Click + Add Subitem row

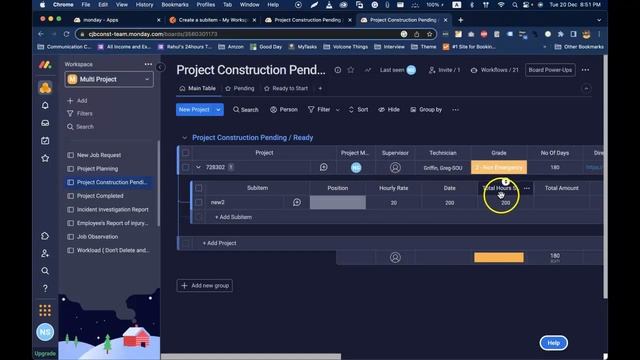(x=233, y=217)
